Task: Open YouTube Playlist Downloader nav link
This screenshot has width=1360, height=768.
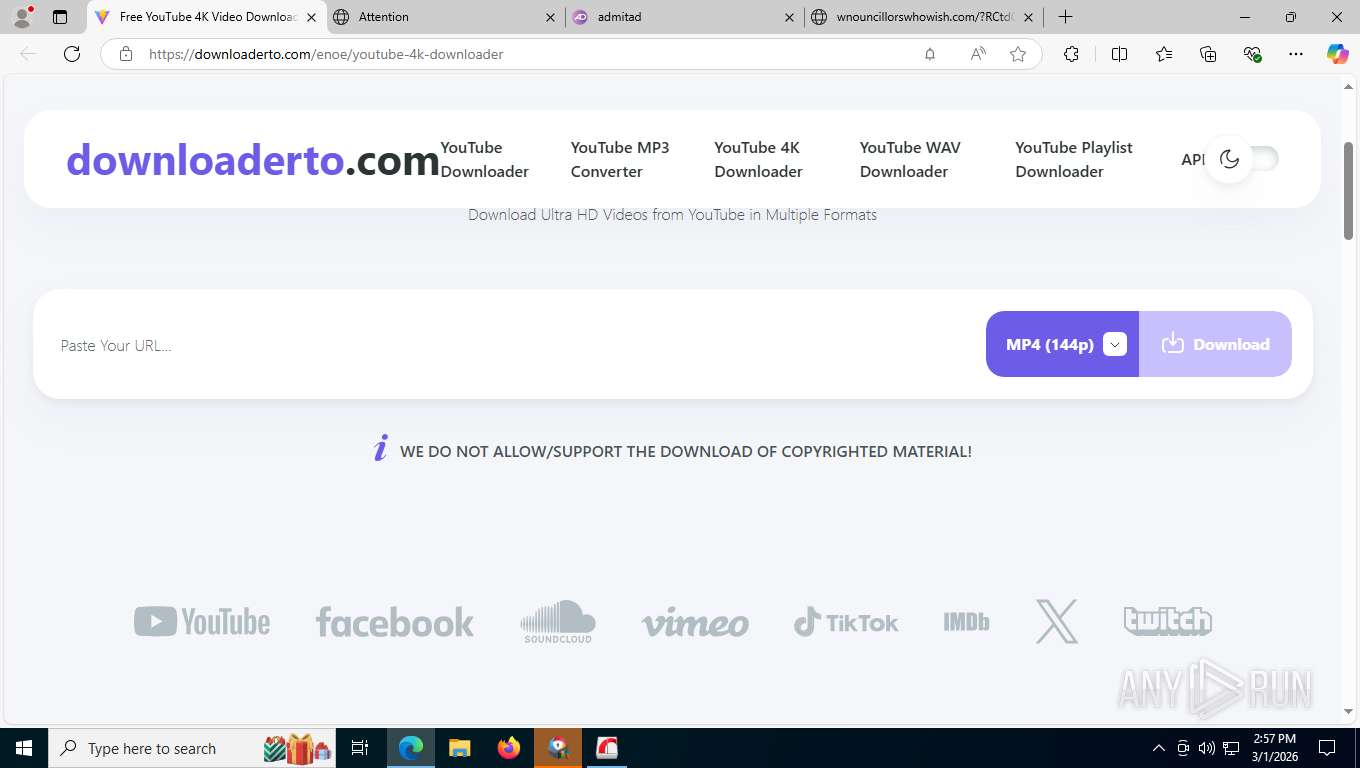Action: (1074, 159)
